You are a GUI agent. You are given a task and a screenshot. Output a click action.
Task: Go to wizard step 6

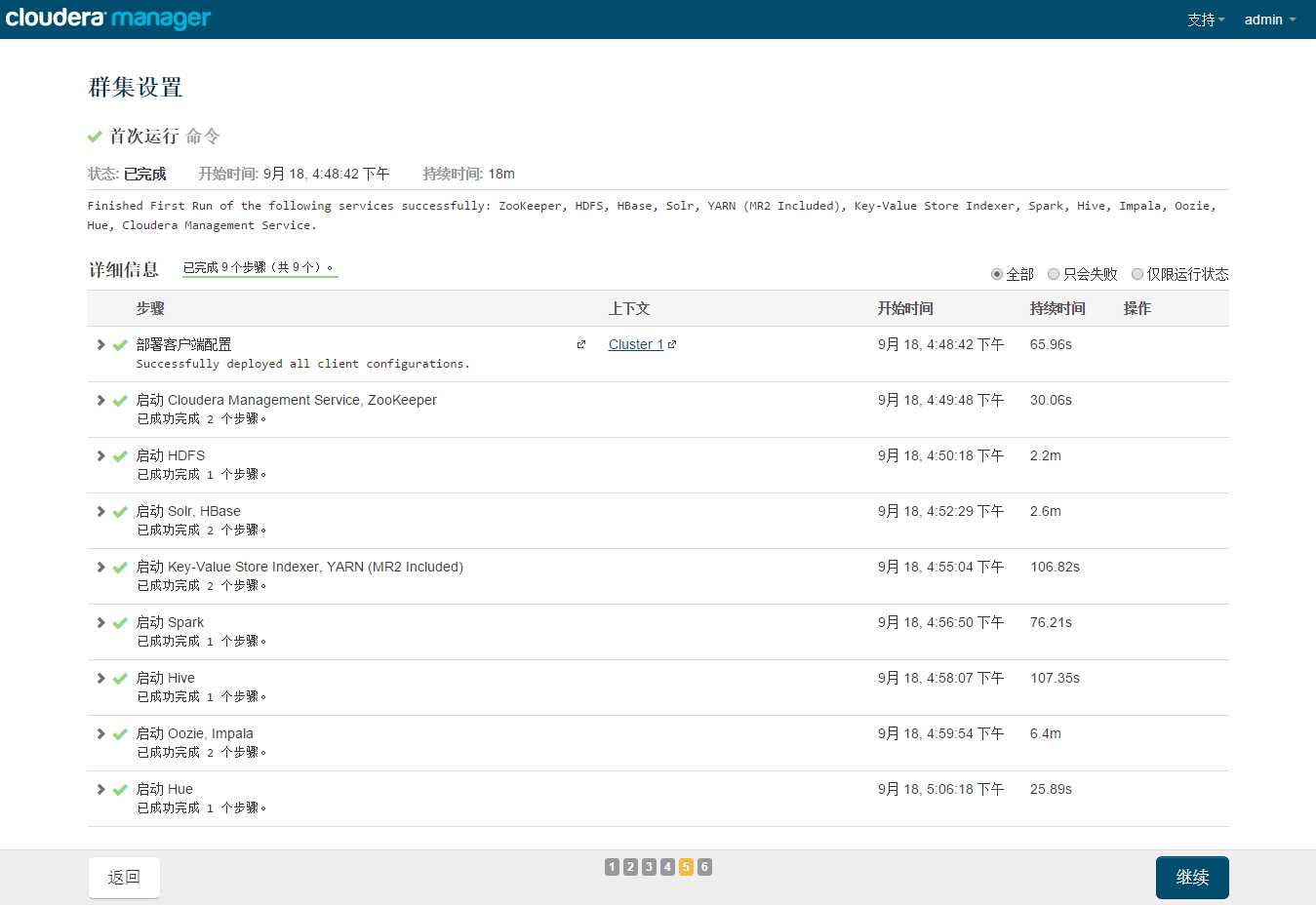click(704, 867)
